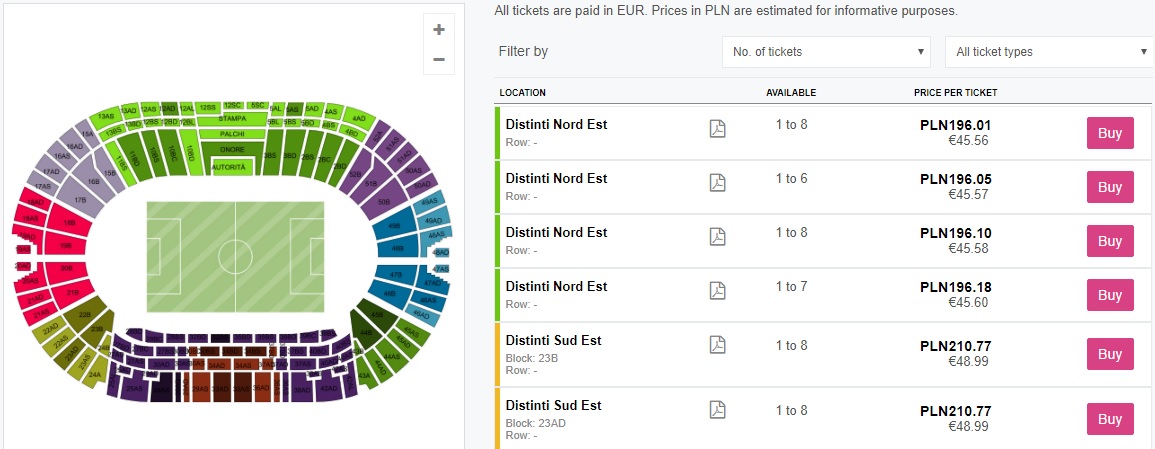The image size is (1155, 449).
Task: Buy the €45.56 Distinti Nord Est ticket
Action: pyautogui.click(x=1110, y=133)
